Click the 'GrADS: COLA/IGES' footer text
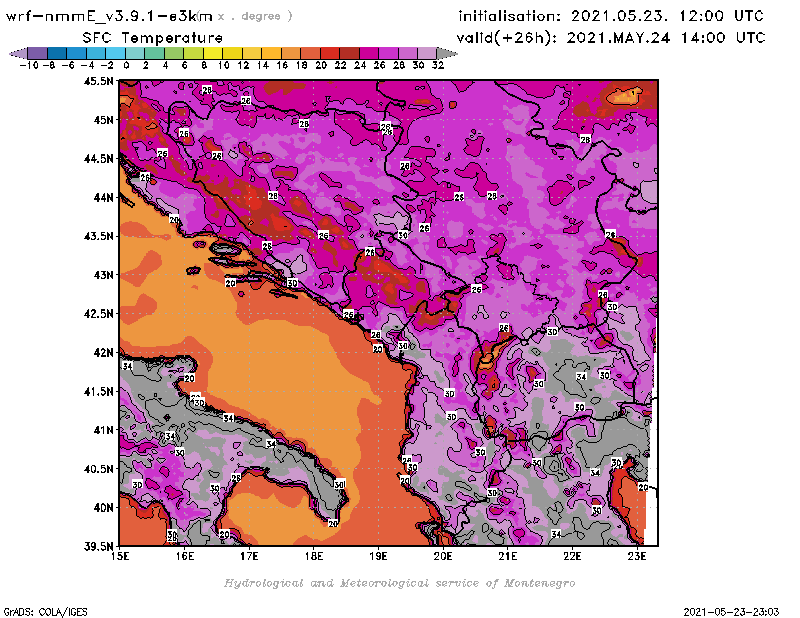This screenshot has width=800, height=618. [x=45, y=612]
